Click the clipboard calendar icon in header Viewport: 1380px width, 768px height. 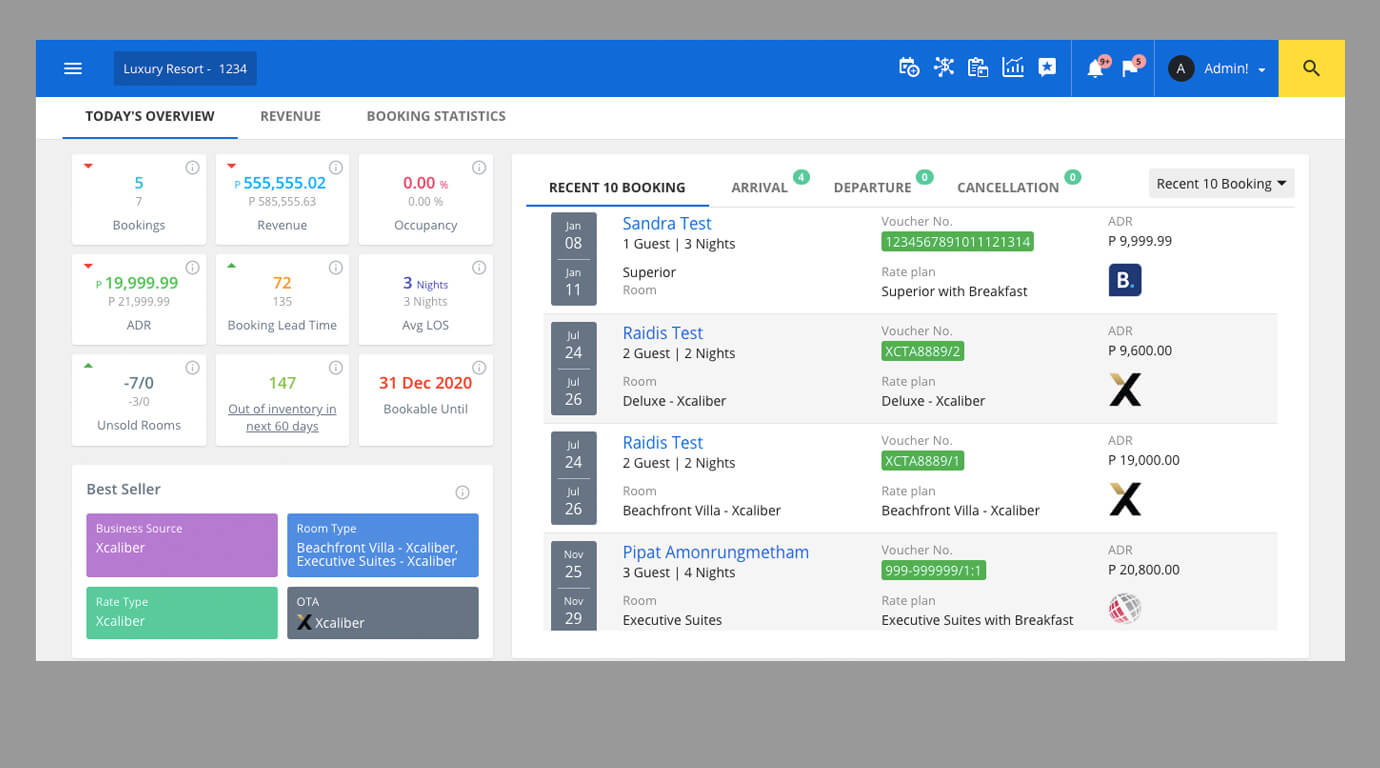tap(978, 68)
